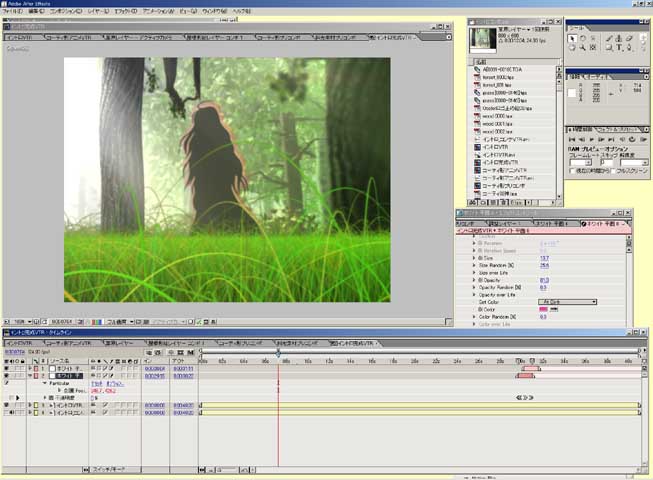Screen dimensions: 653x480
Task: Open the コンポジション menu
Action: (x=66, y=11)
